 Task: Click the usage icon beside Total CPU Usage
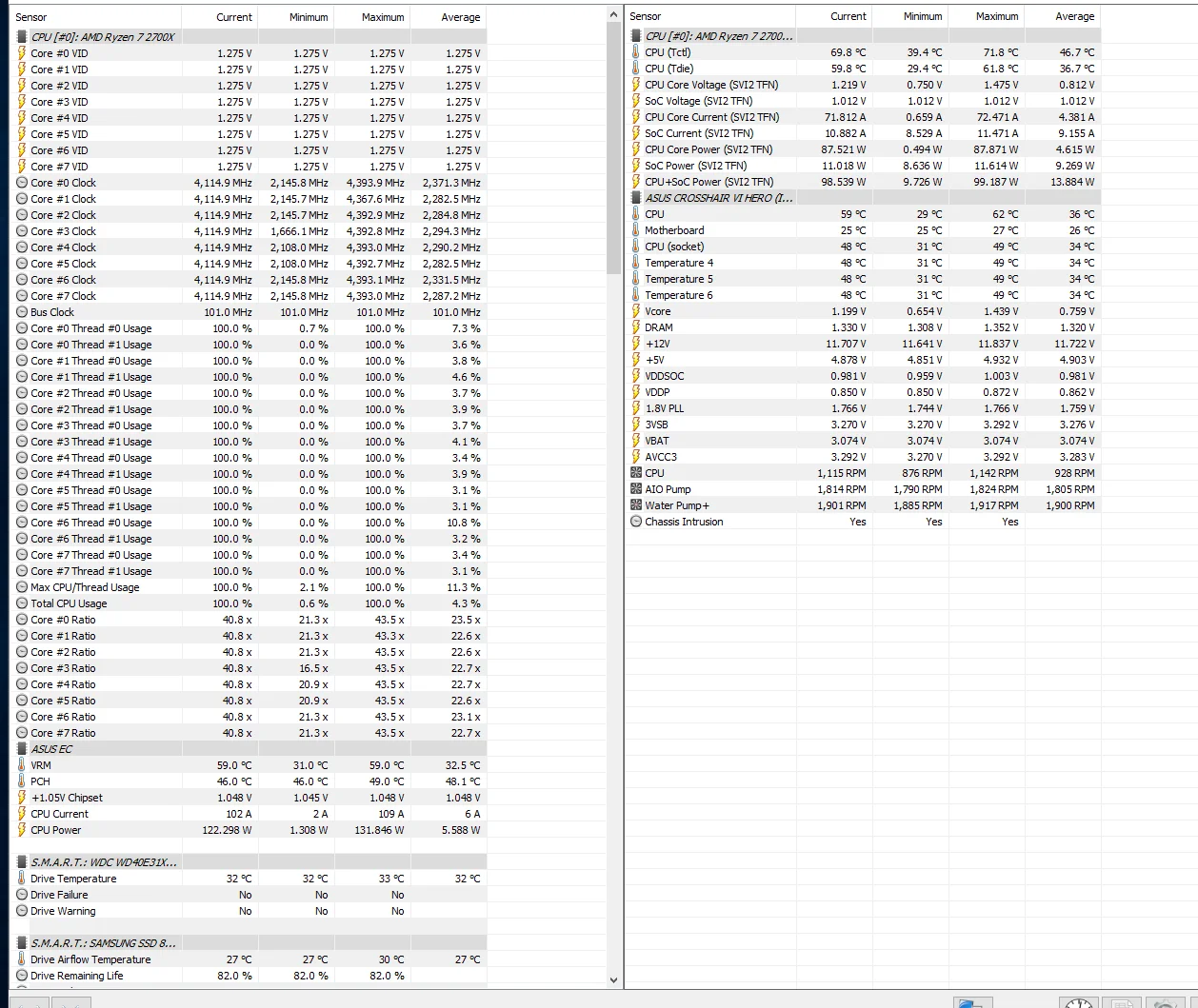pos(22,603)
